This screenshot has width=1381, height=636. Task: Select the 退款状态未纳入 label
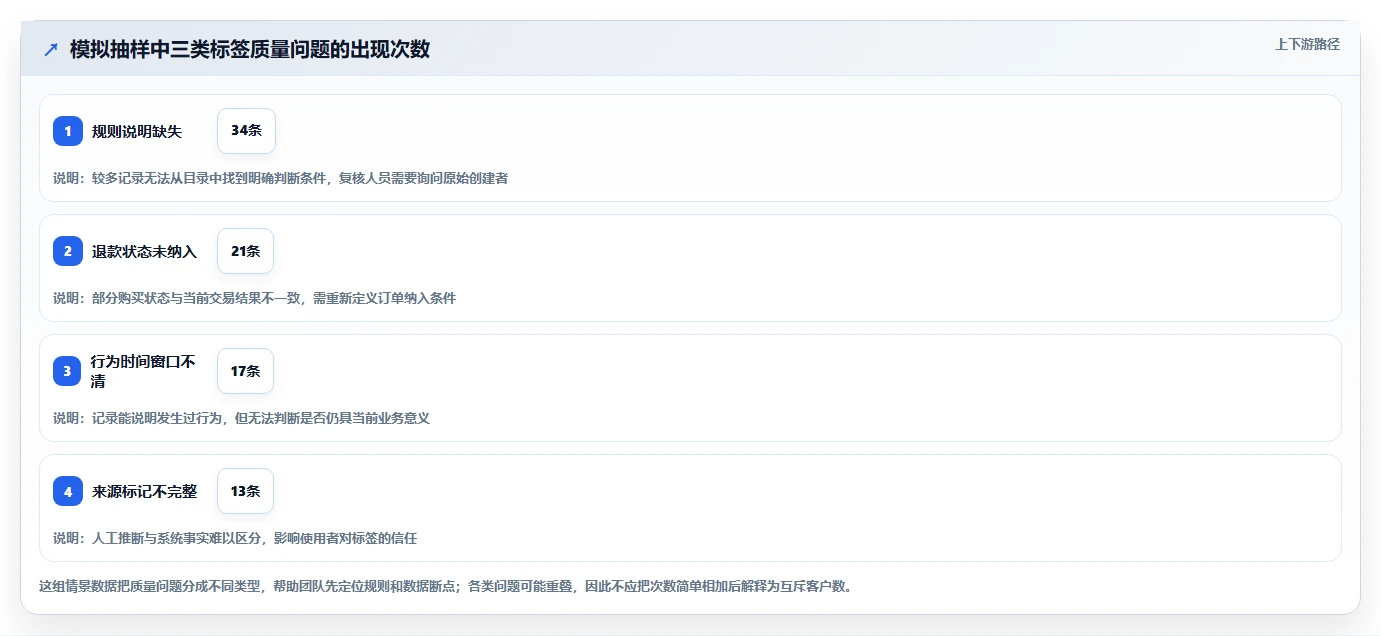coord(145,251)
